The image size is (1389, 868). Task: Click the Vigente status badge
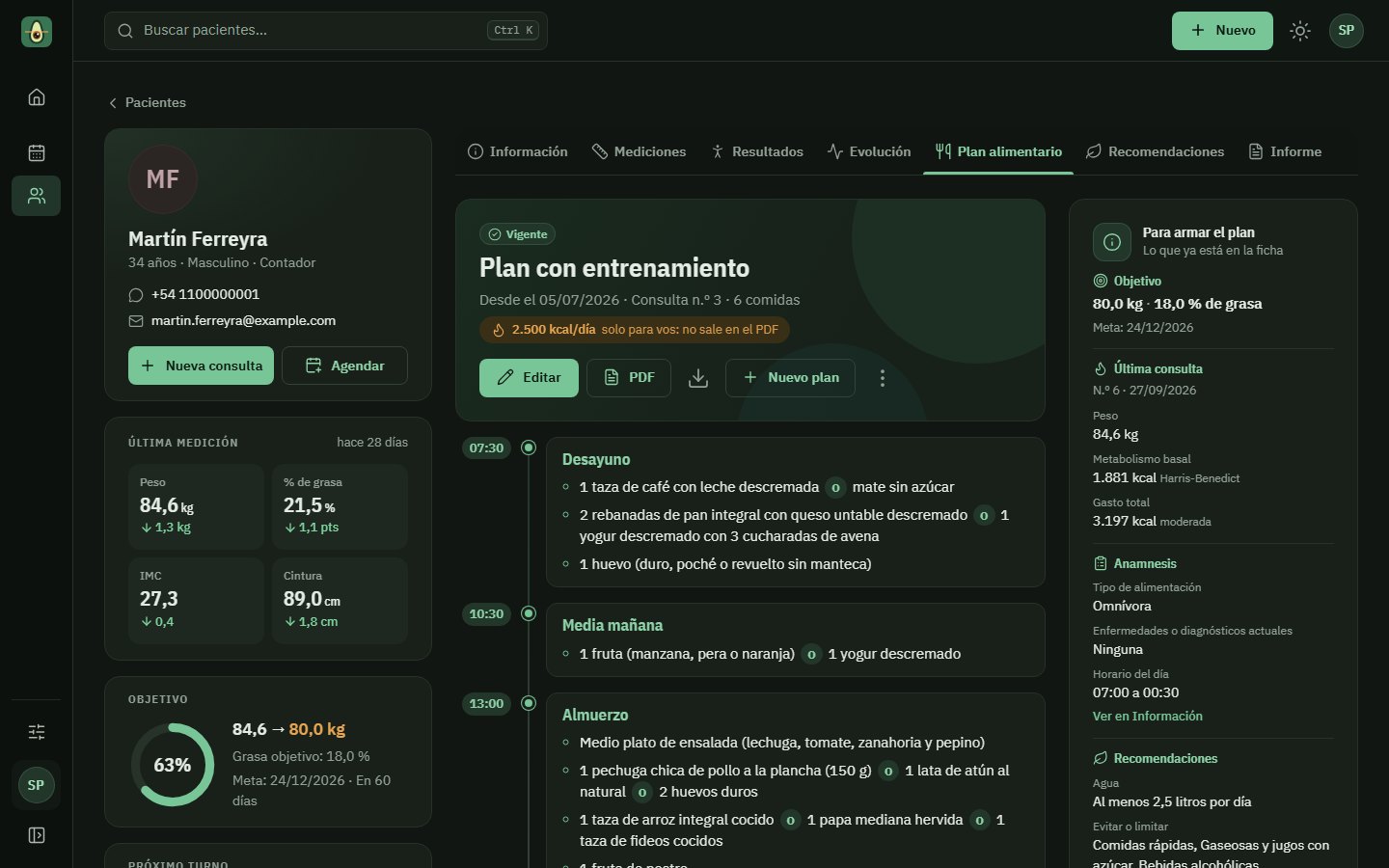tap(517, 234)
